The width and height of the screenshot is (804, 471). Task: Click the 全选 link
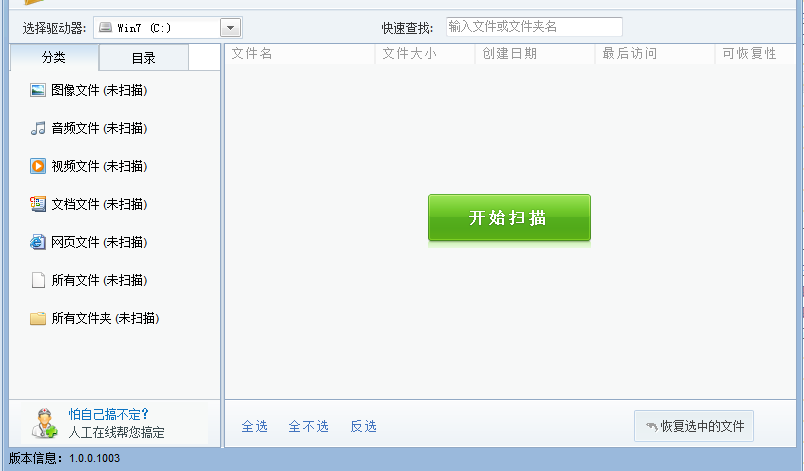click(x=254, y=426)
